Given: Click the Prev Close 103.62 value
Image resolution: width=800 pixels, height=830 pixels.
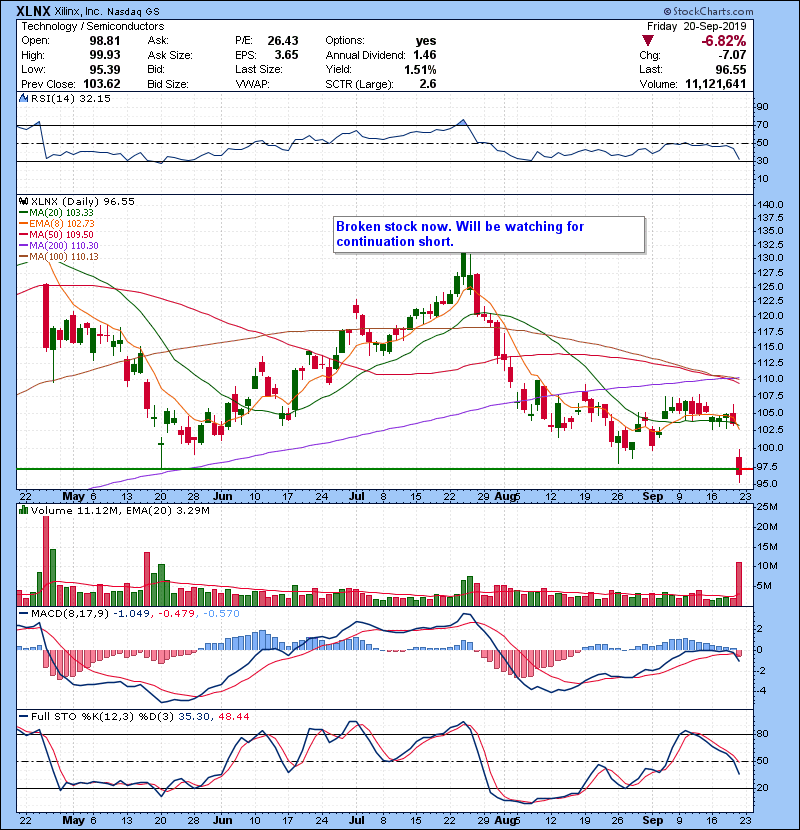Looking at the screenshot, I should point(102,84).
